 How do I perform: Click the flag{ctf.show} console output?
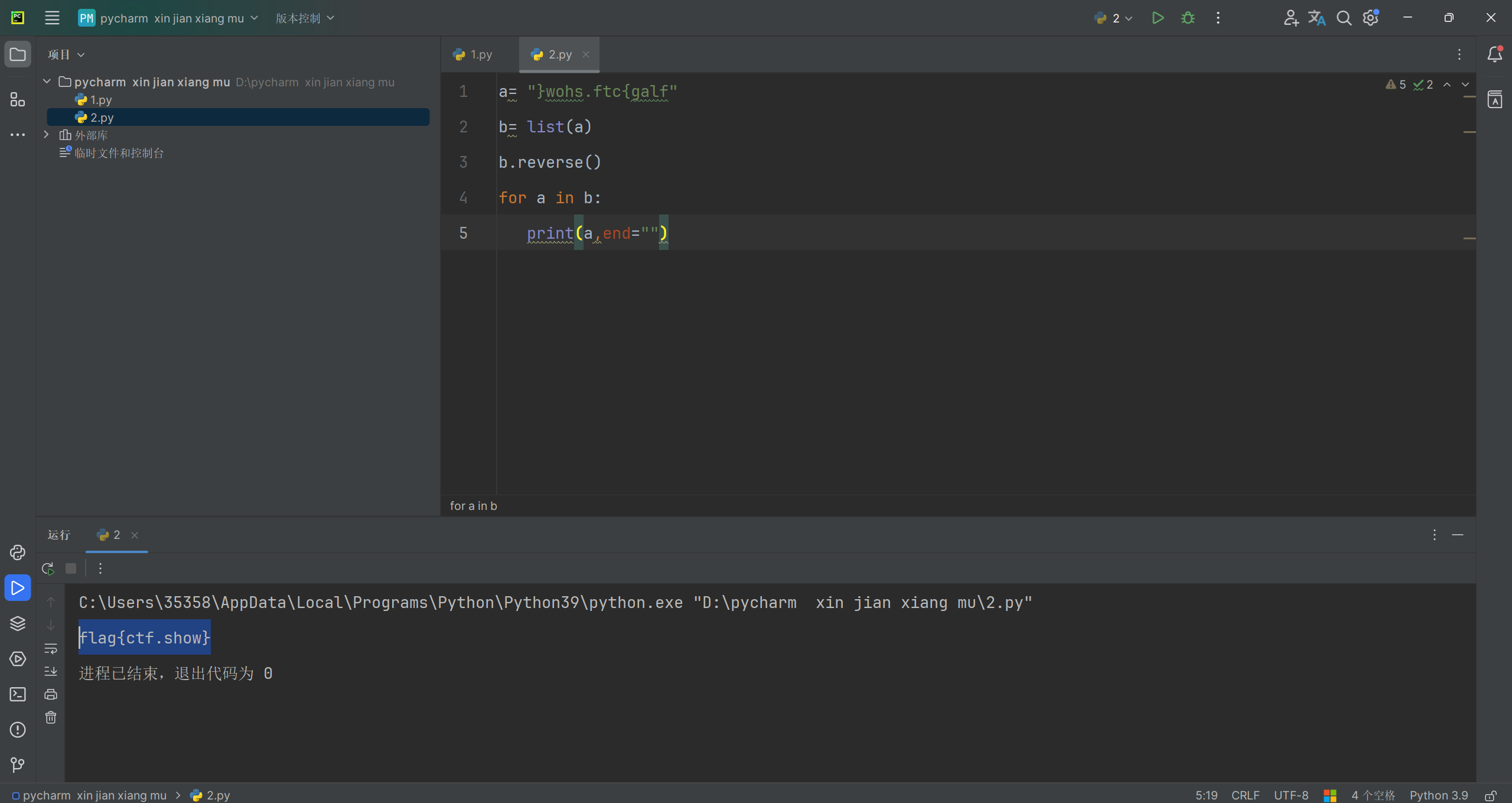point(145,638)
